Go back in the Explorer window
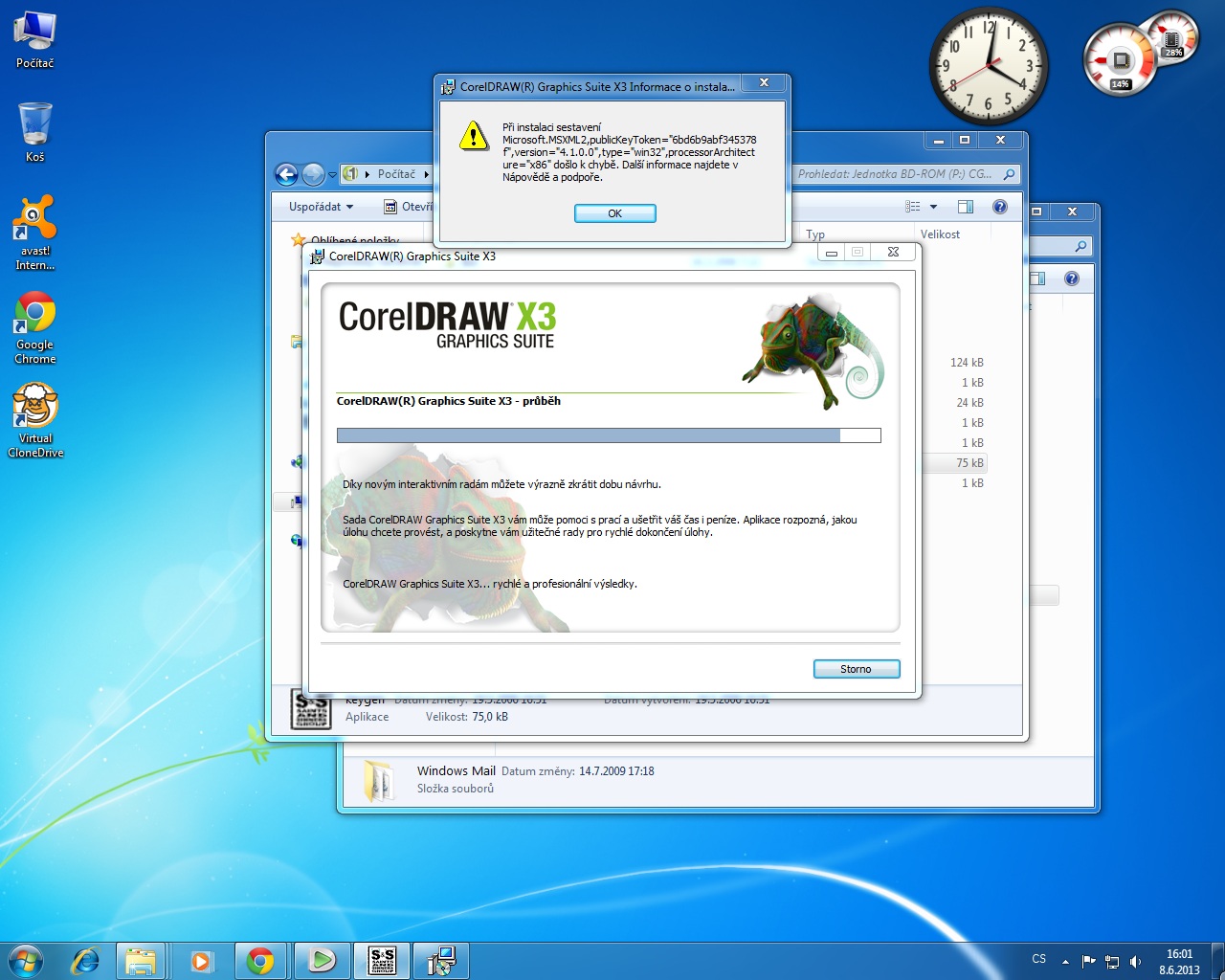The height and width of the screenshot is (980, 1225). [x=286, y=174]
